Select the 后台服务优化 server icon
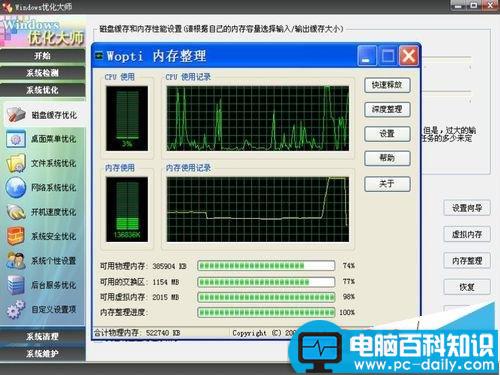The width and height of the screenshot is (500, 375). pos(16,285)
